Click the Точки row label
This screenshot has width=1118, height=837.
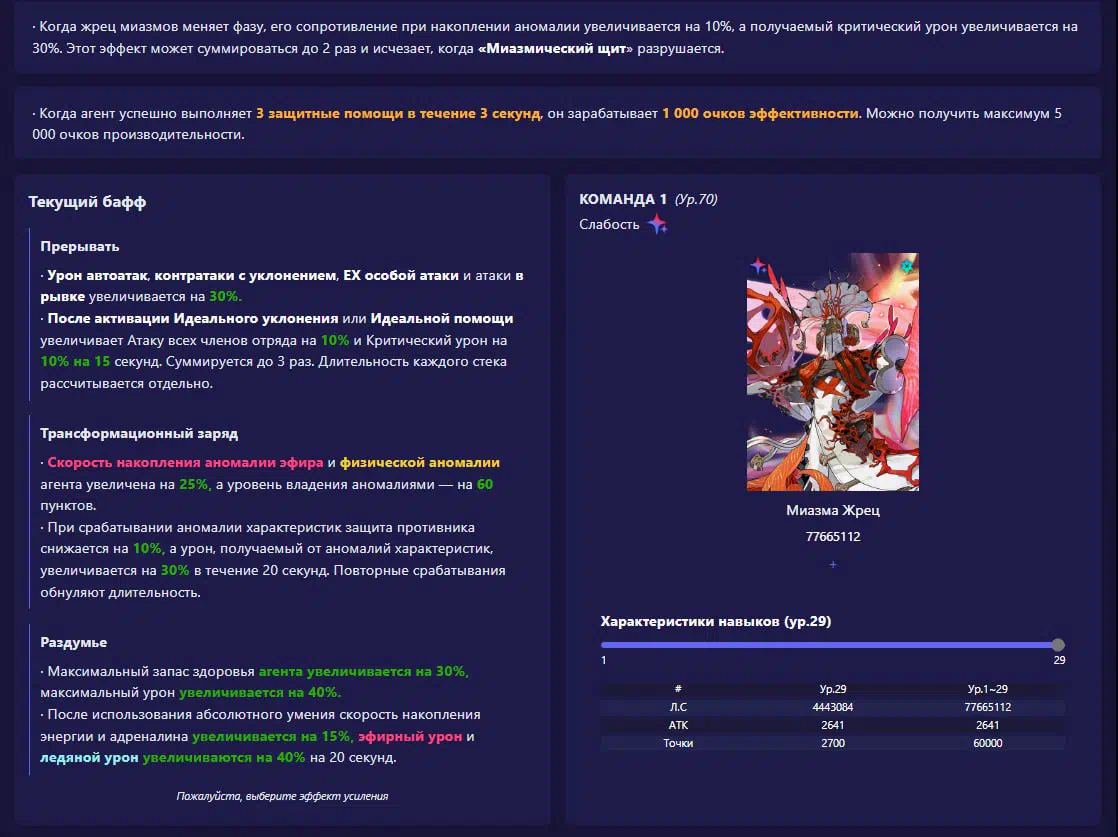678,743
